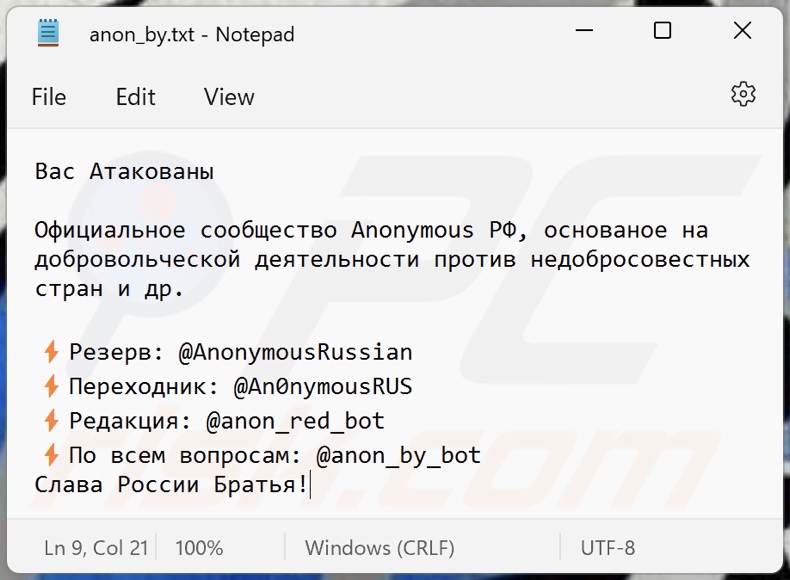Close the anon_by.txt Notepad window
790x580 pixels.
pos(742,32)
